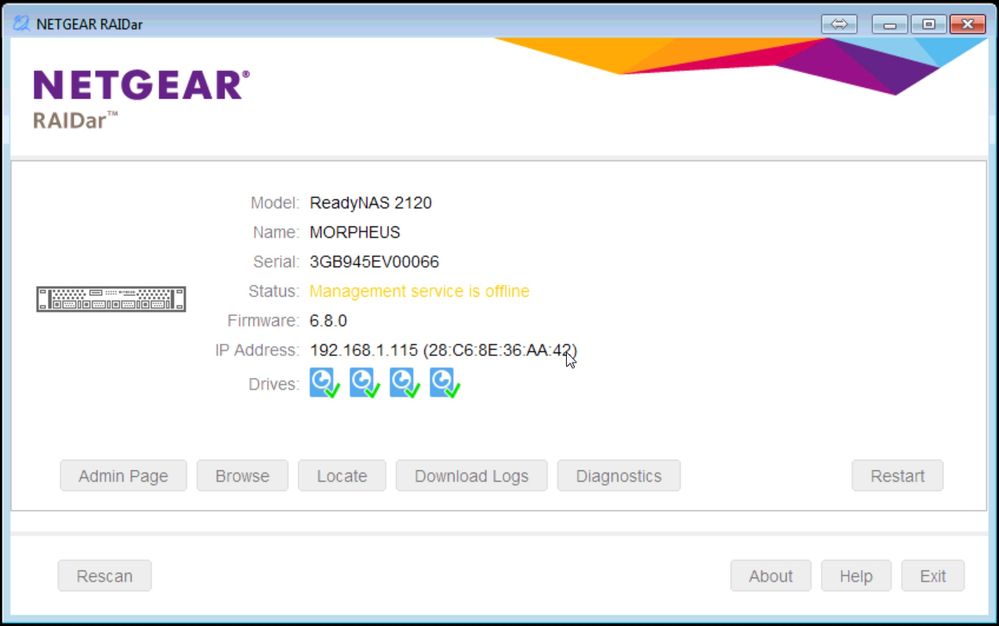Select the ReadyNAS rack device icon

click(x=111, y=299)
